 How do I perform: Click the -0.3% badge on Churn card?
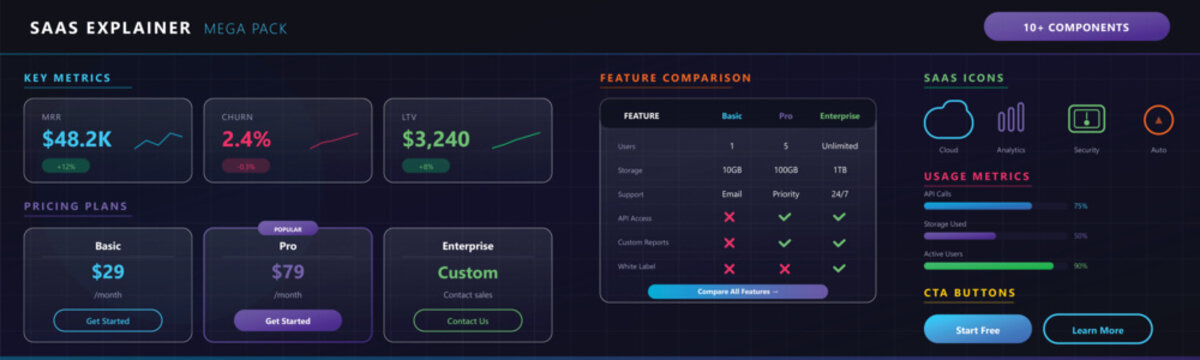point(245,166)
